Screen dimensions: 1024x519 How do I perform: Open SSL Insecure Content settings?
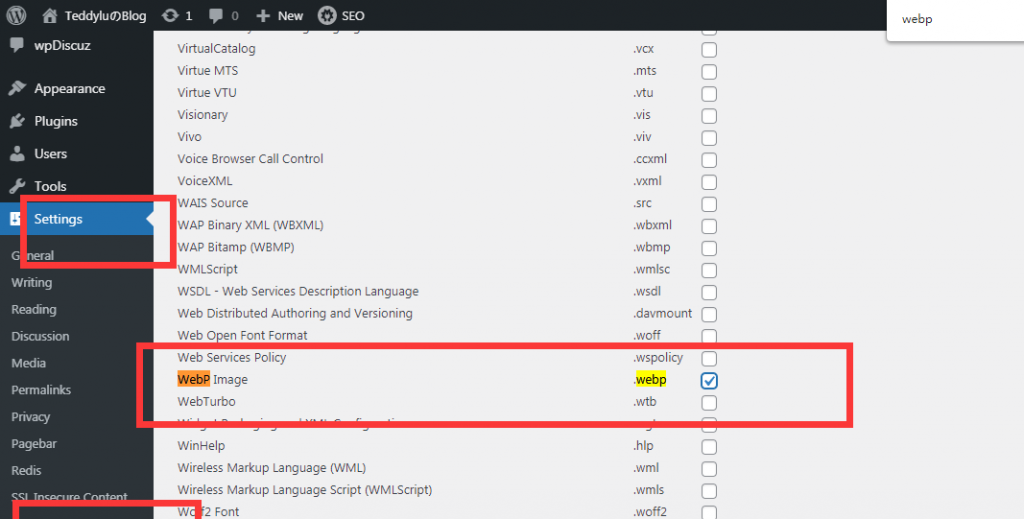69,497
